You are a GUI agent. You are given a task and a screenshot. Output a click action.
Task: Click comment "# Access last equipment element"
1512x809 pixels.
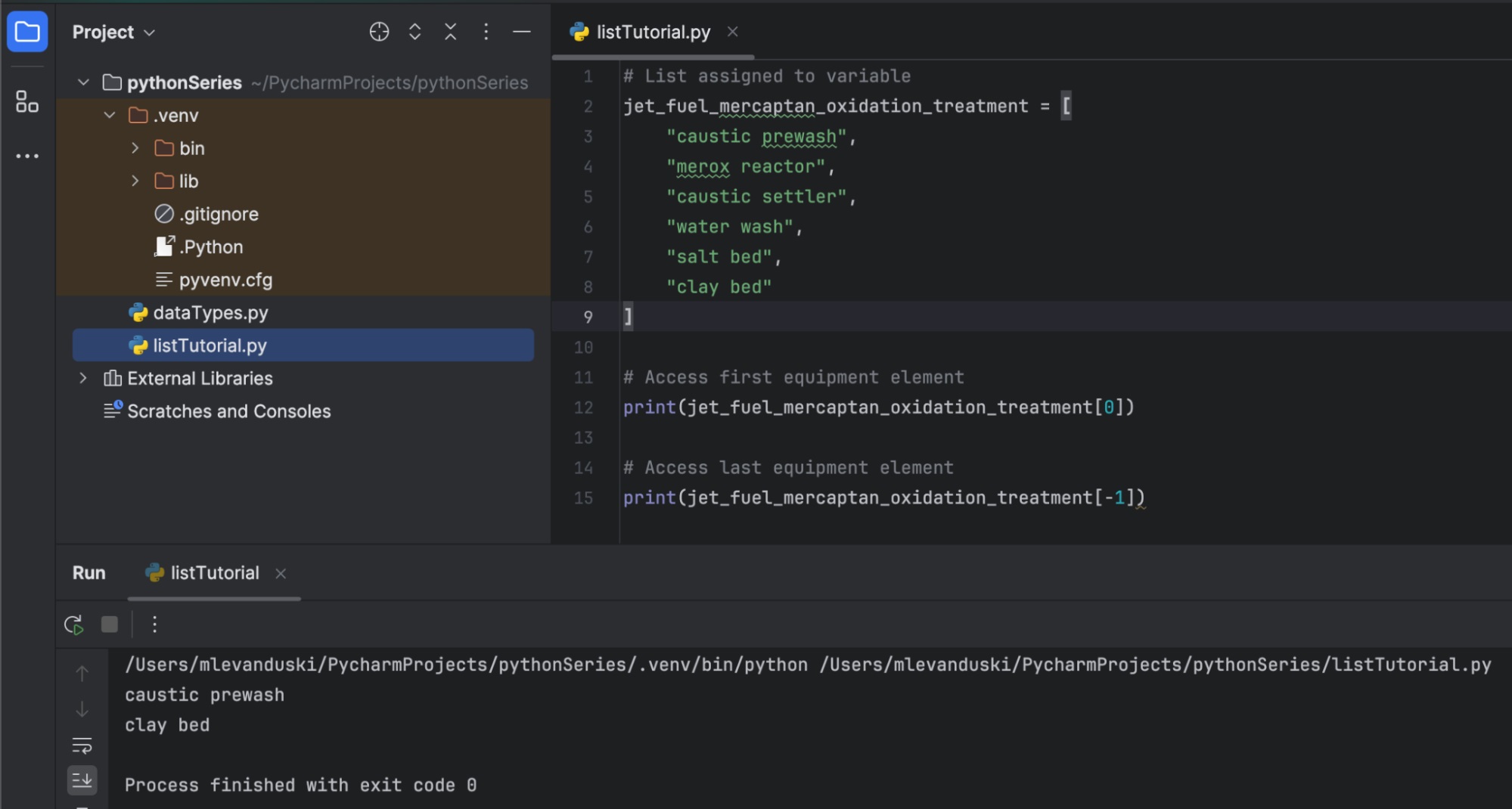pyautogui.click(x=788, y=468)
